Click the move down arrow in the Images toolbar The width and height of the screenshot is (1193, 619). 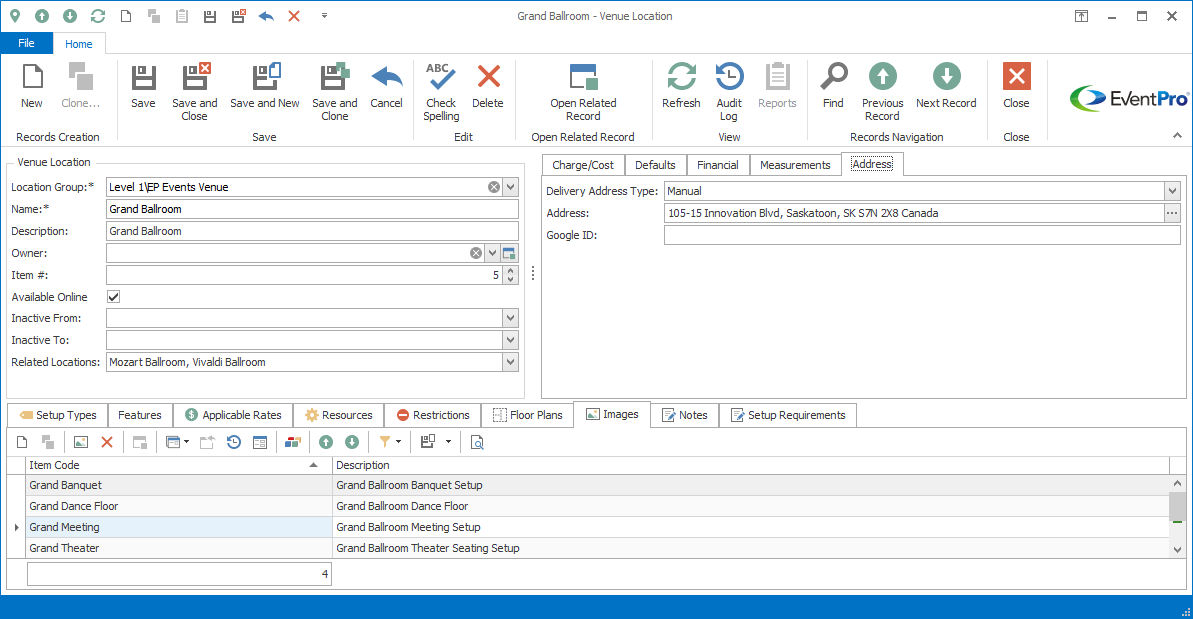click(352, 443)
